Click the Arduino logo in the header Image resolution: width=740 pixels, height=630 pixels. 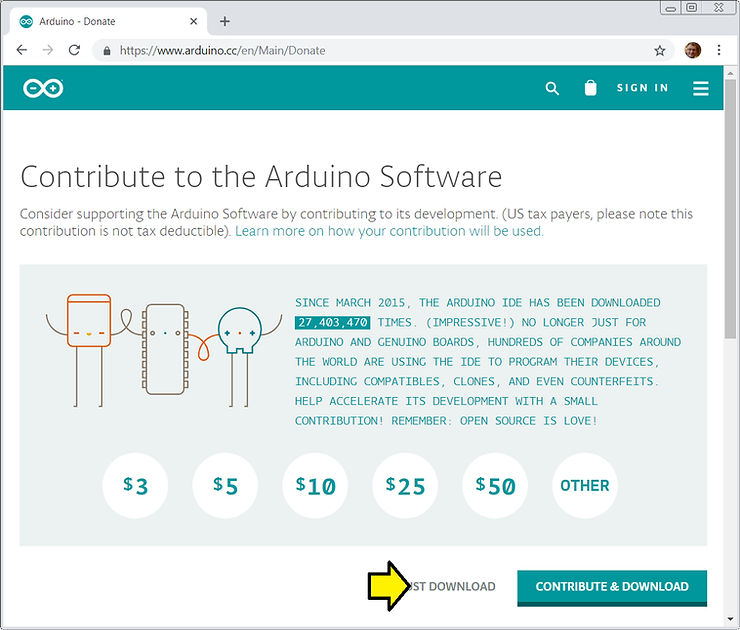click(43, 88)
